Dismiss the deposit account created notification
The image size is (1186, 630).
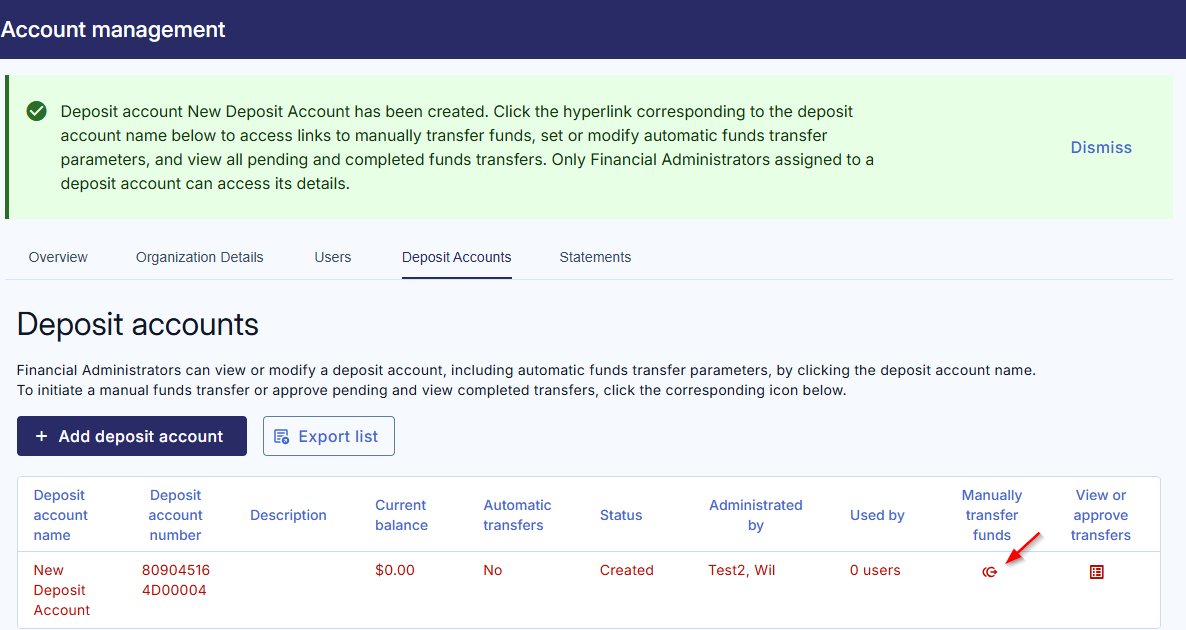click(1101, 147)
